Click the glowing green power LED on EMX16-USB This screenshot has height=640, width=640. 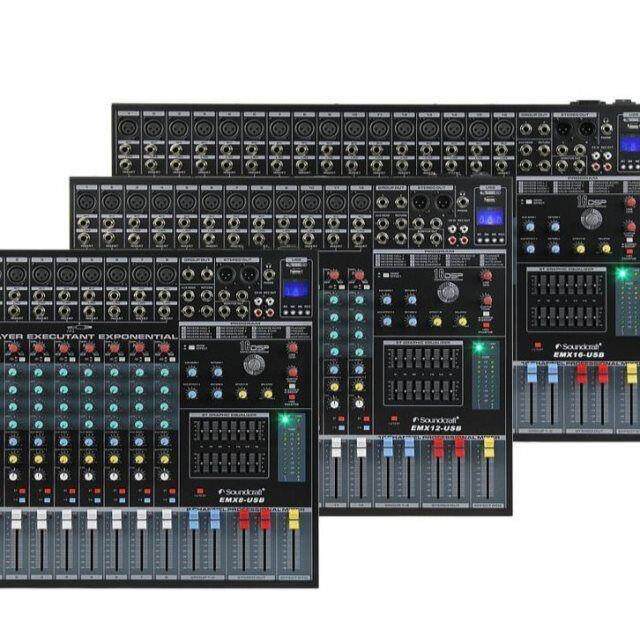click(x=621, y=273)
